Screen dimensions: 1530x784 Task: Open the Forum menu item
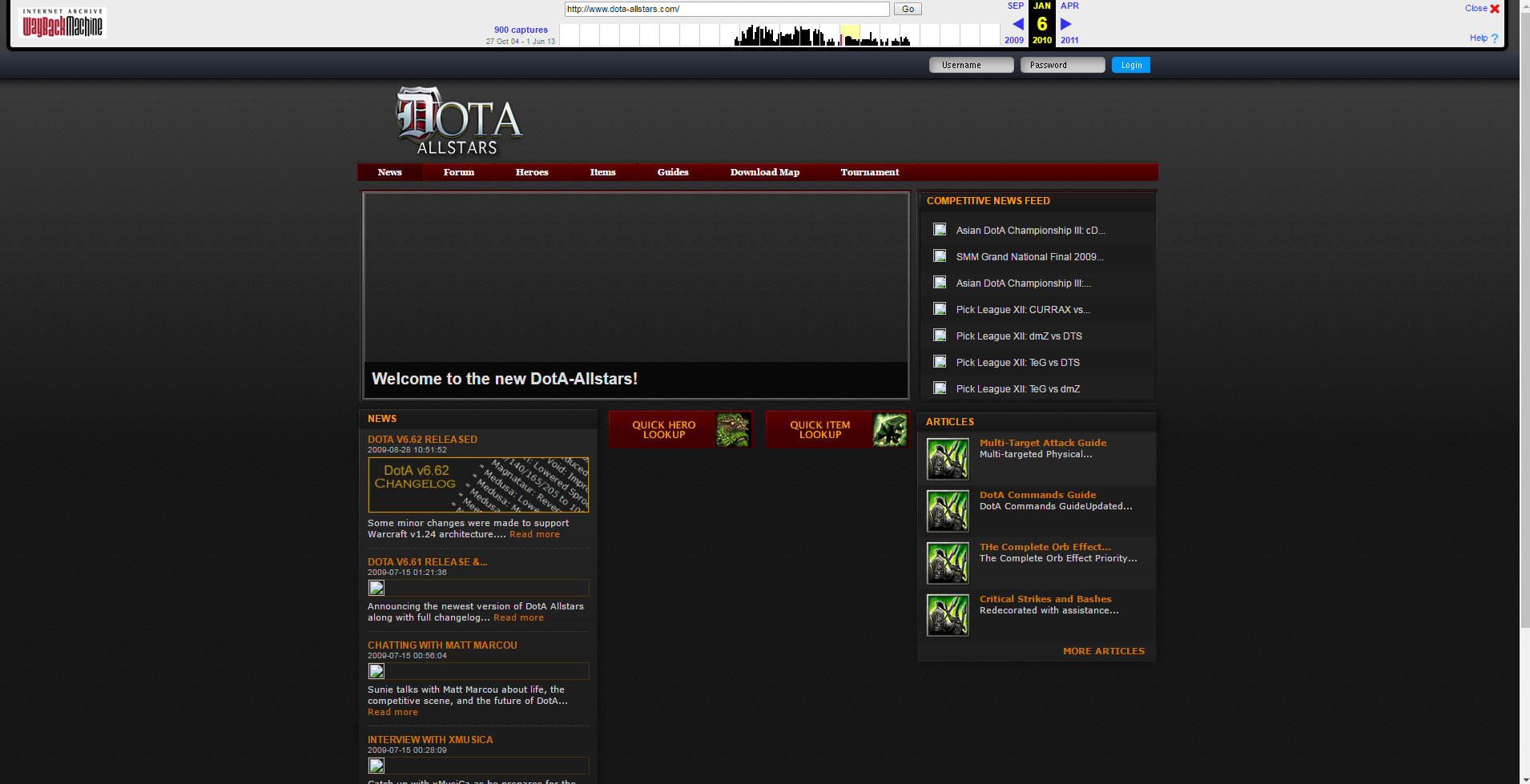click(459, 172)
